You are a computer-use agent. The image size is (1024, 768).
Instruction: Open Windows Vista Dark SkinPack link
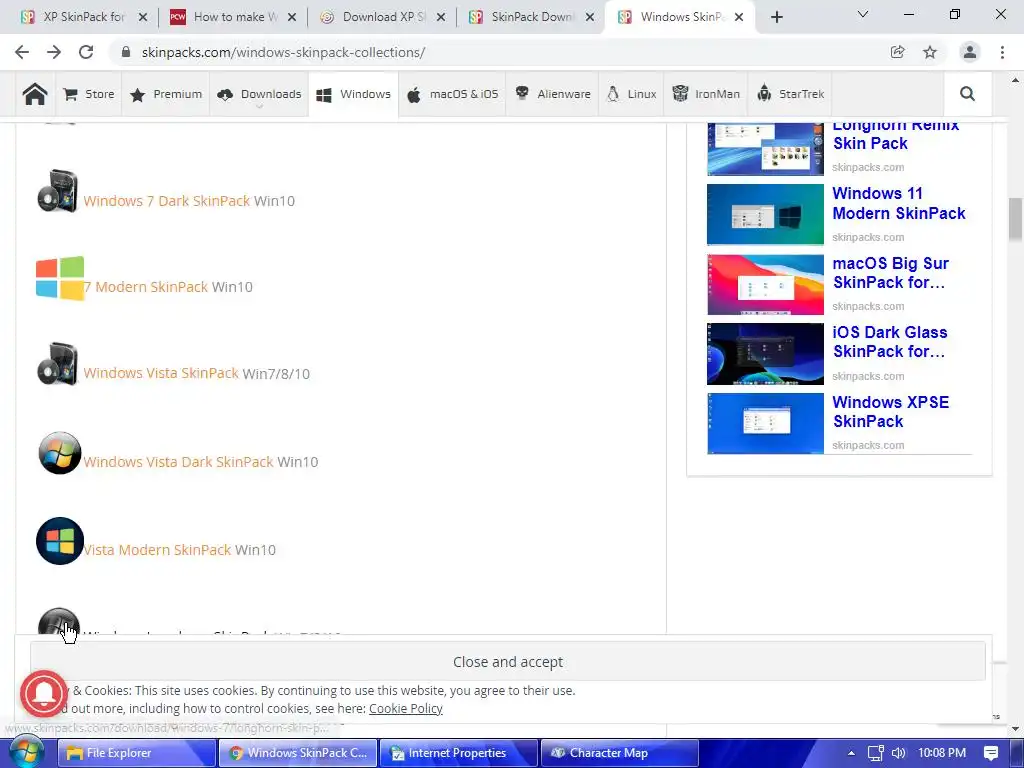tap(178, 462)
